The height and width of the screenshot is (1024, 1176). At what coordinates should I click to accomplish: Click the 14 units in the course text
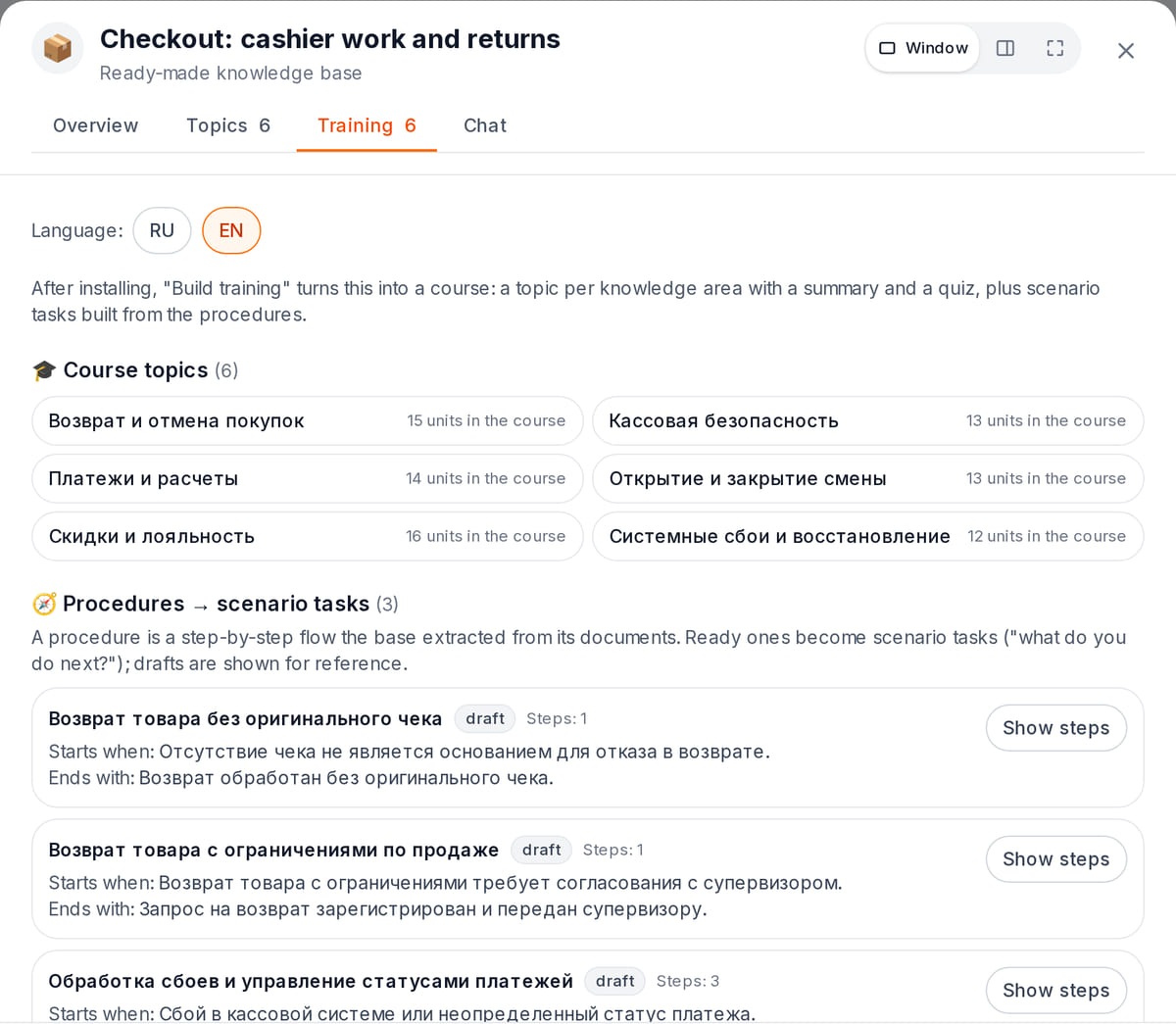click(486, 478)
